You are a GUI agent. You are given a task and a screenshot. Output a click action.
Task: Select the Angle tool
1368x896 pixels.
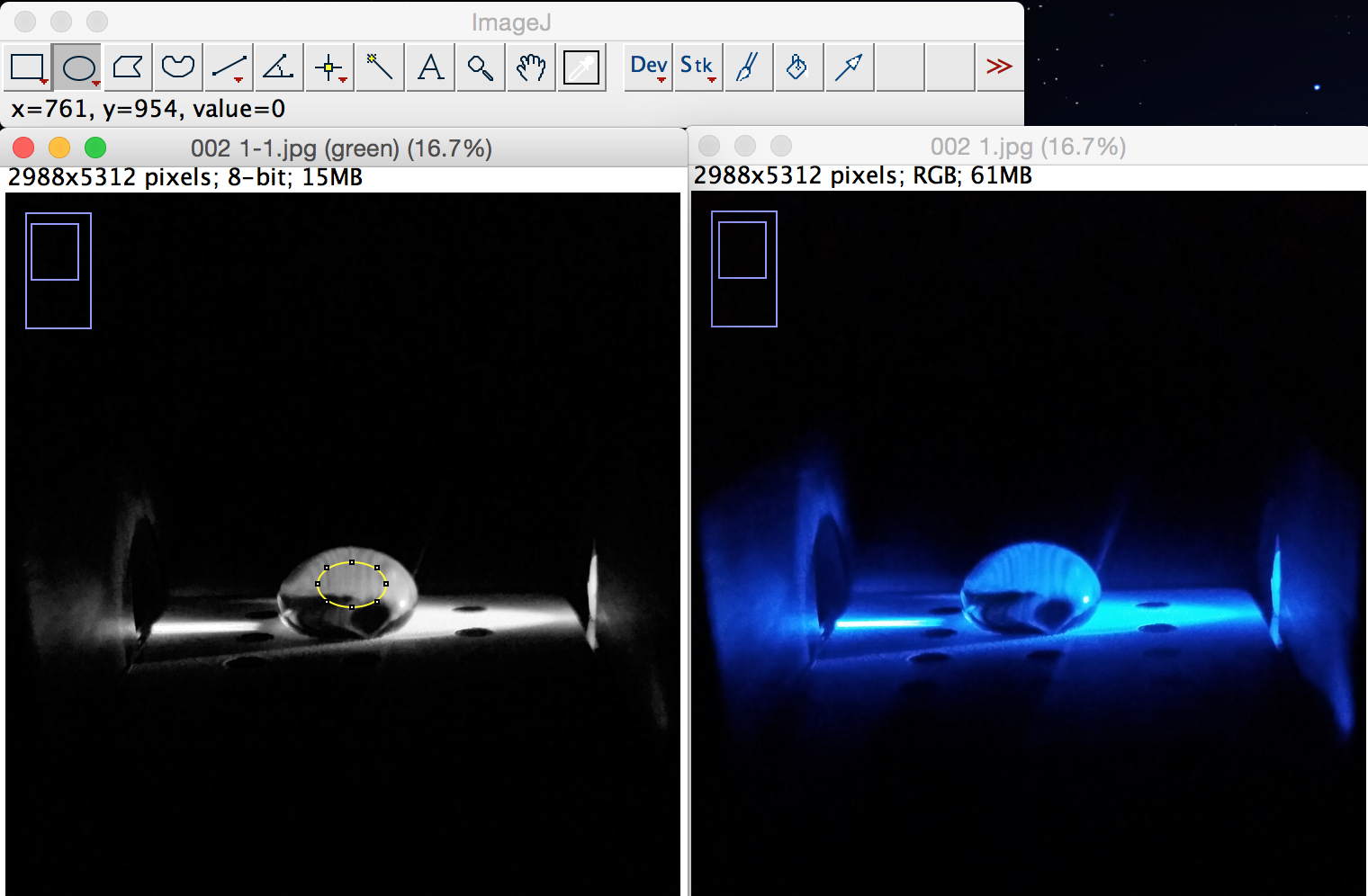[279, 67]
